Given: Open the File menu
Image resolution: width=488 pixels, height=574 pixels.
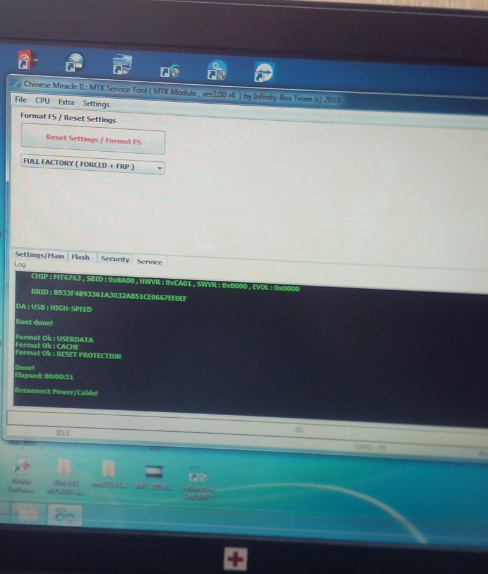Looking at the screenshot, I should [21, 100].
